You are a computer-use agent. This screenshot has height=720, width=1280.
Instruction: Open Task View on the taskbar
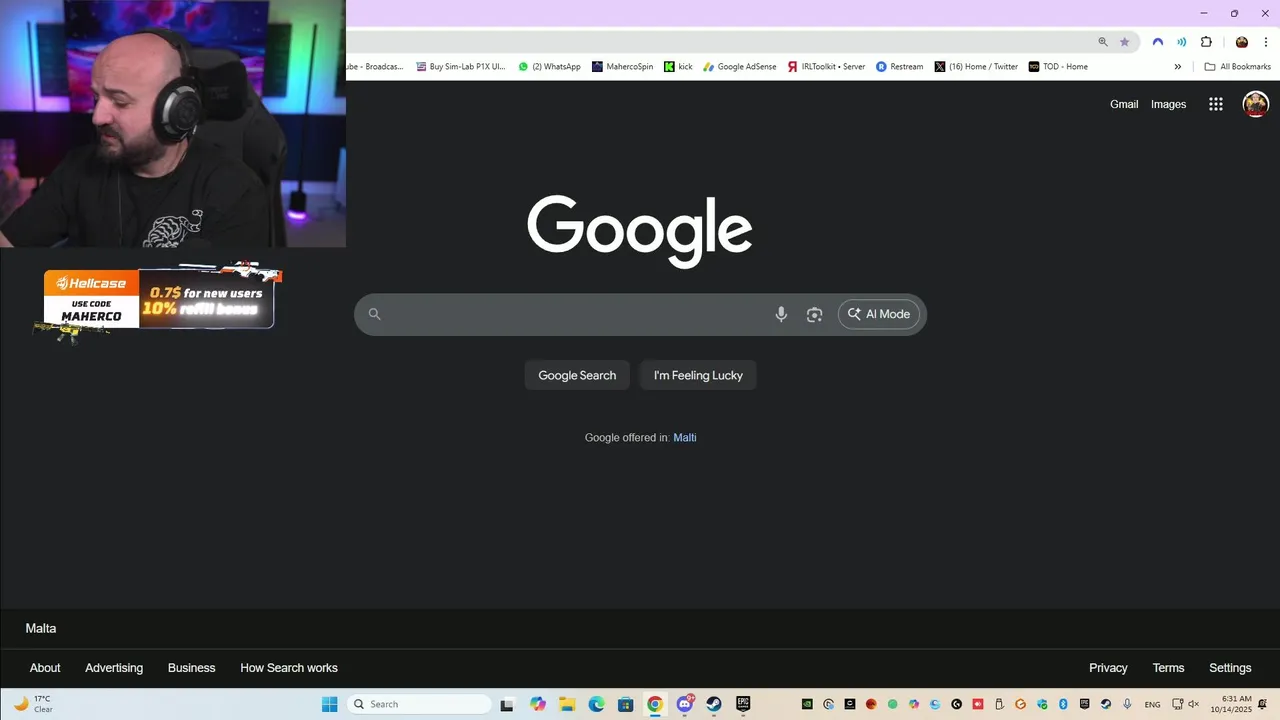click(507, 704)
